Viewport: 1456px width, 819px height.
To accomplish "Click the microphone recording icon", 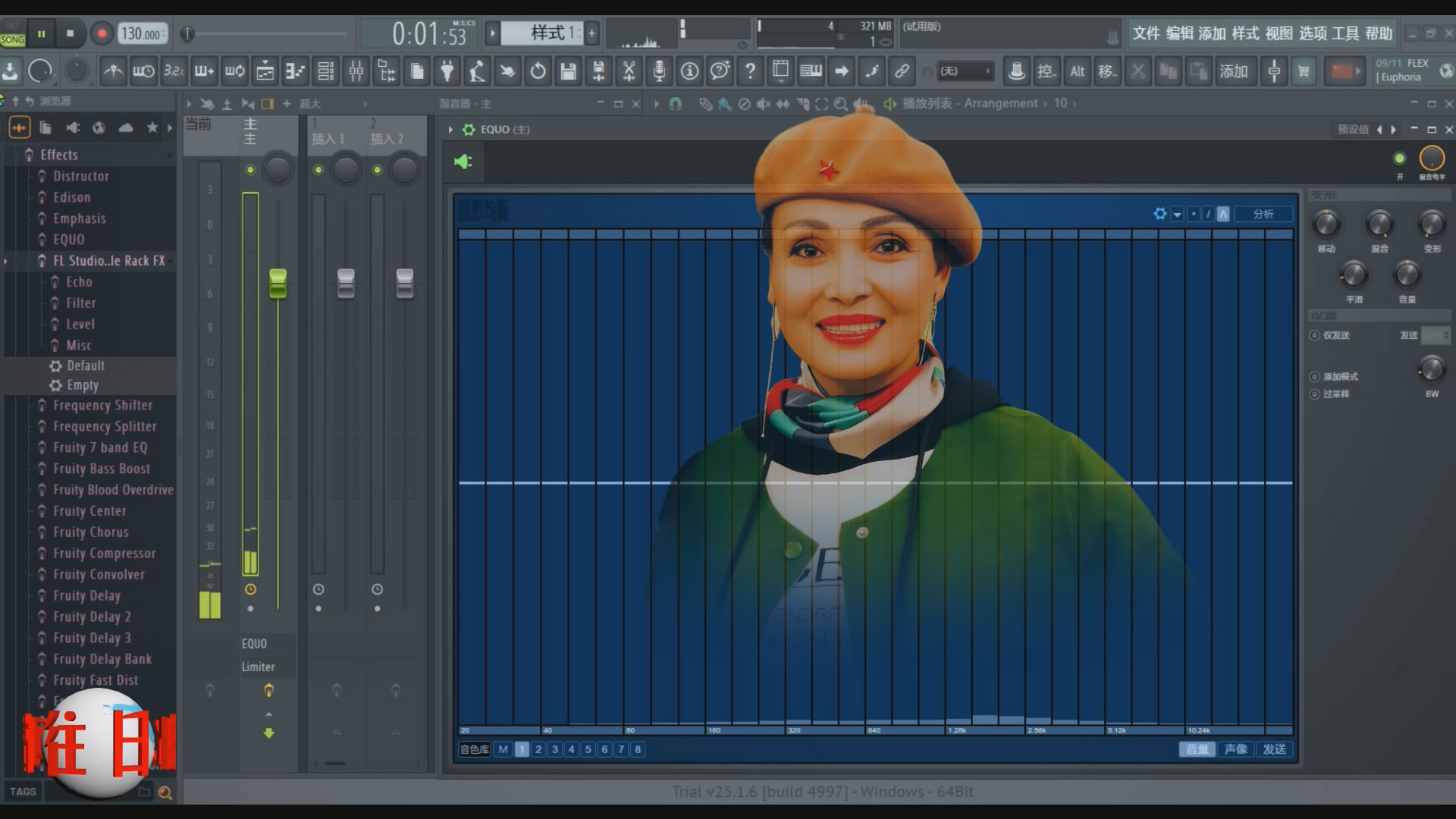I will click(x=659, y=71).
